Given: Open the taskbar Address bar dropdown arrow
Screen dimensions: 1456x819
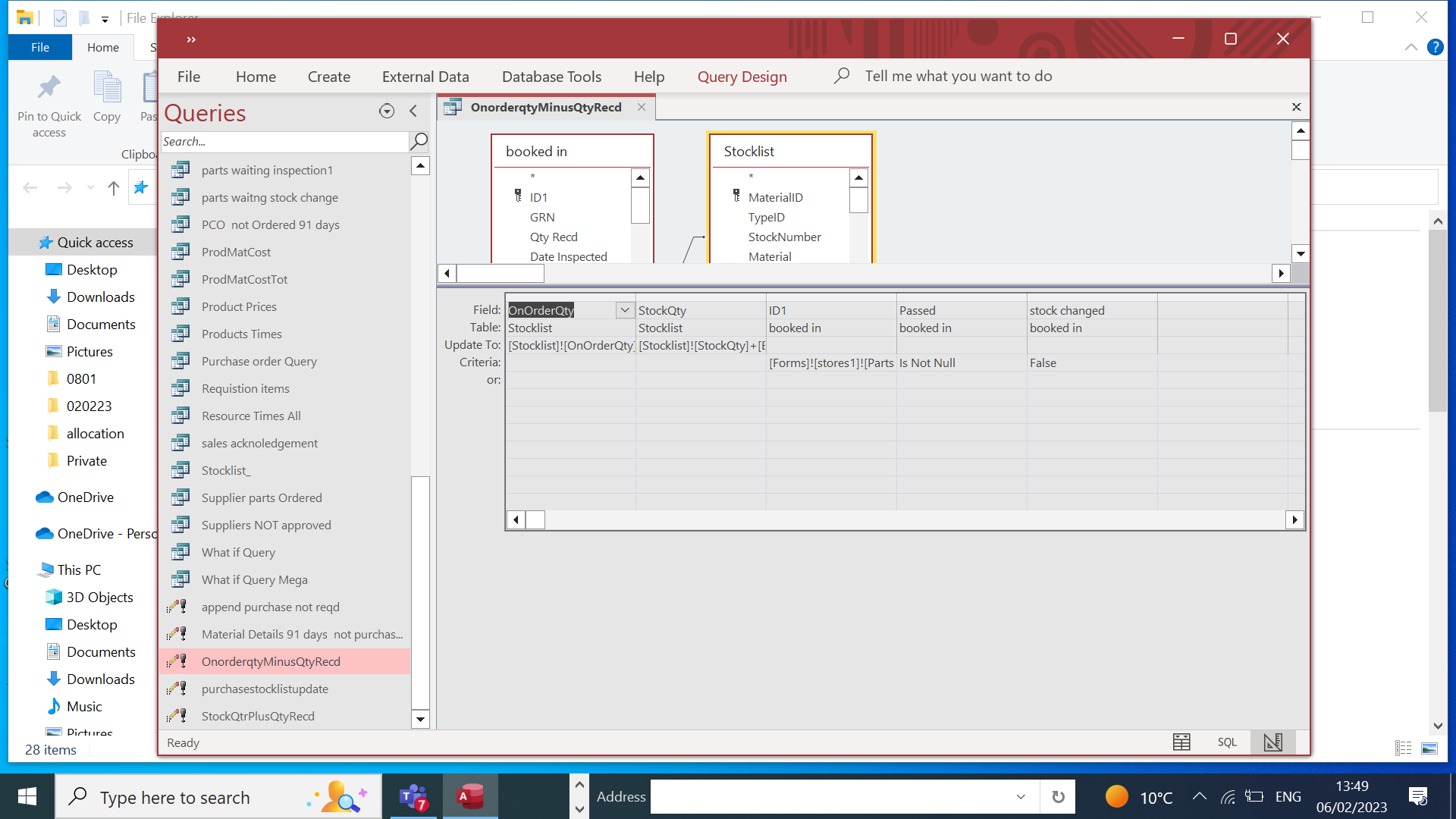Looking at the screenshot, I should pos(1021,797).
